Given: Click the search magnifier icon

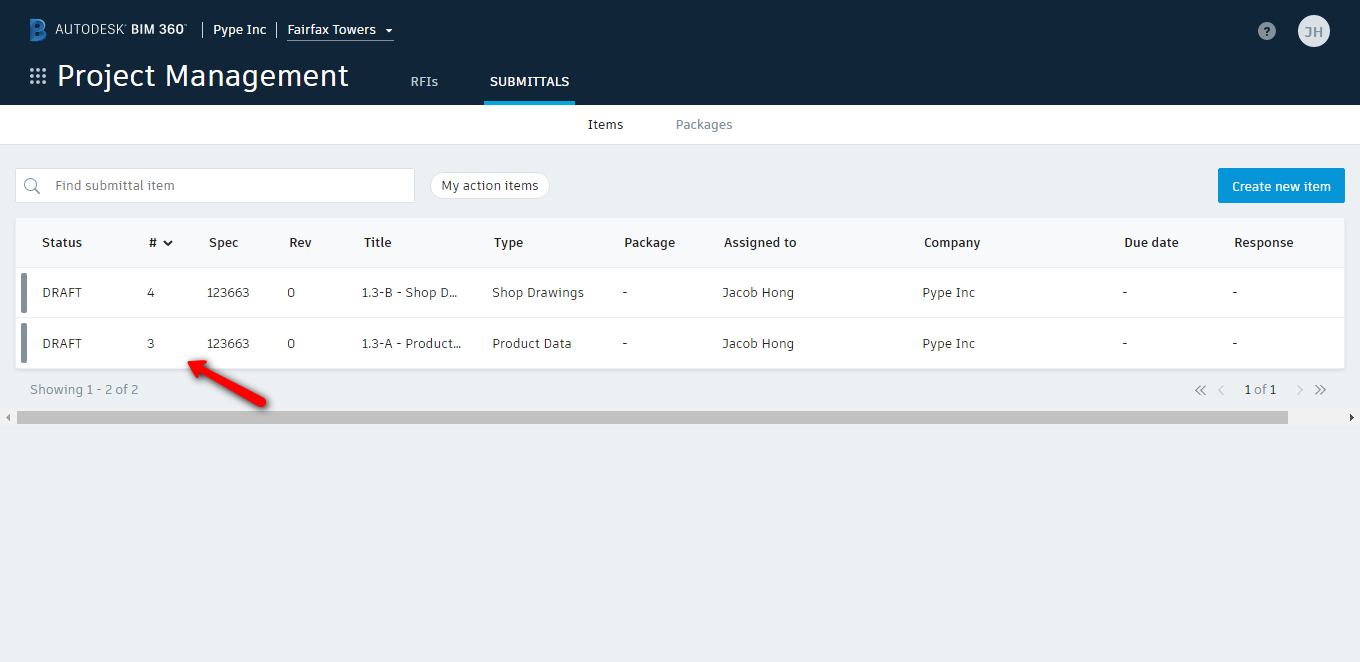Looking at the screenshot, I should click(x=32, y=186).
